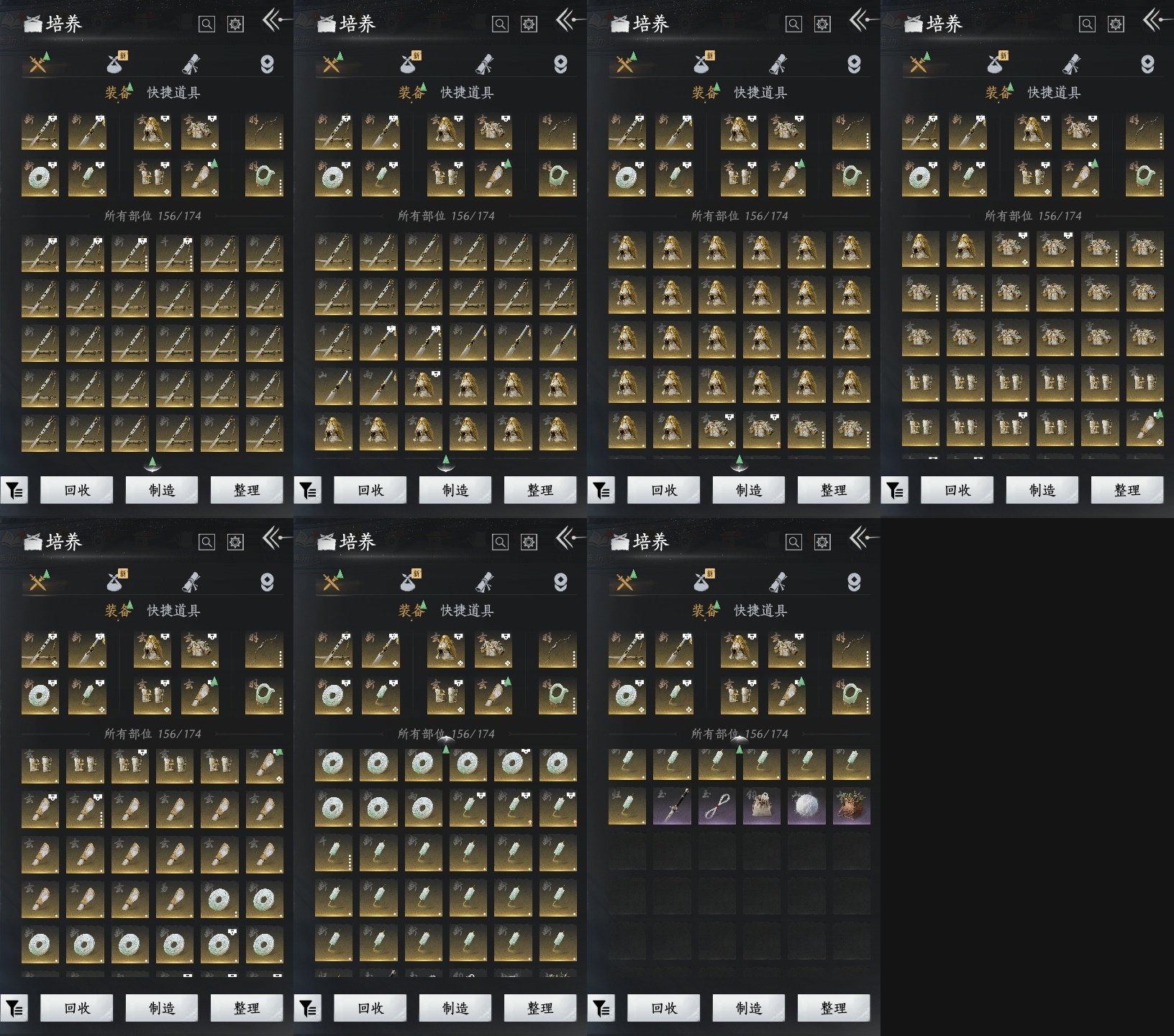Open gear settings in the purple-items inventory panel
Image resolution: width=1174 pixels, height=1036 pixels.
click(x=822, y=542)
